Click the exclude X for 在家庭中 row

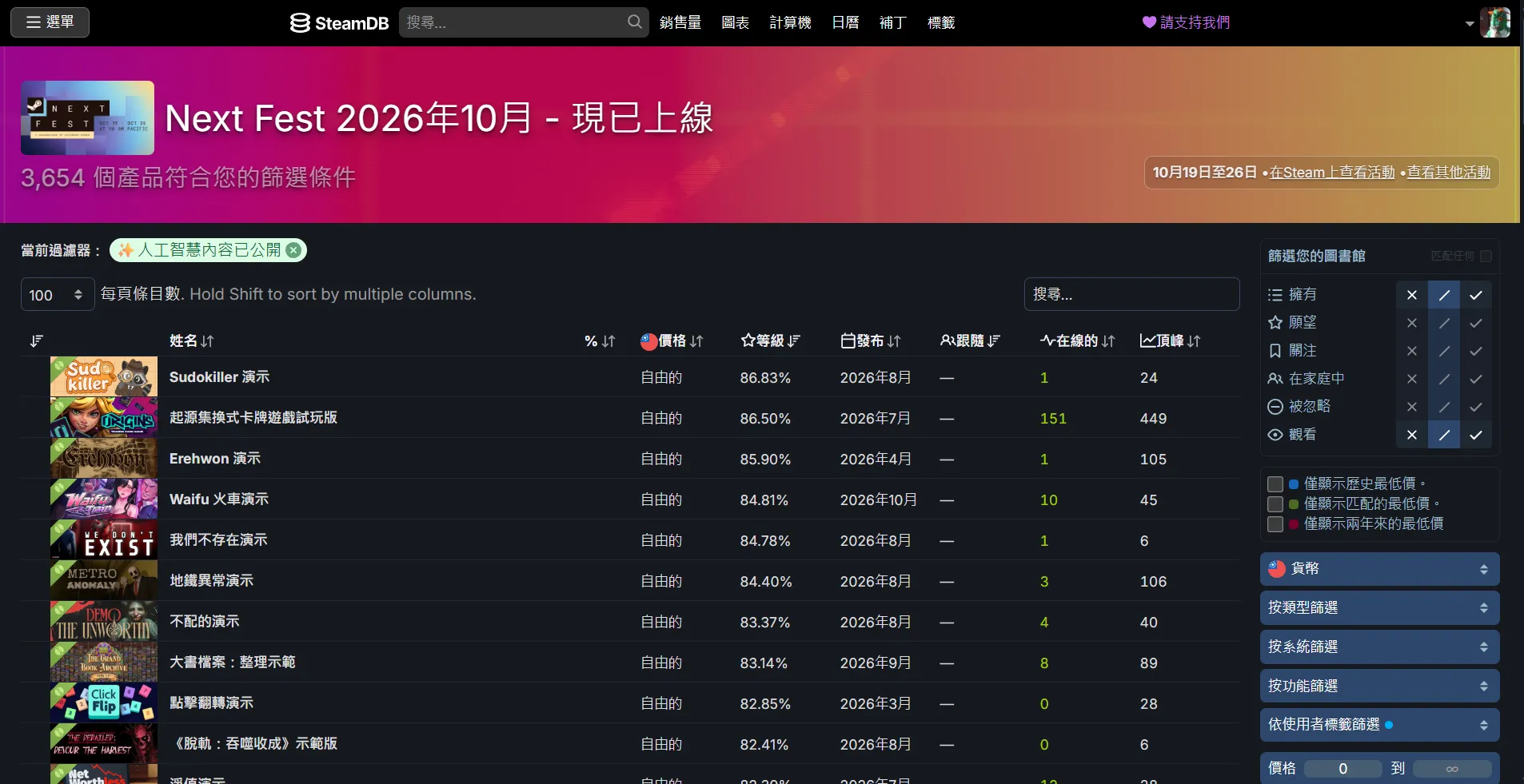[1412, 379]
